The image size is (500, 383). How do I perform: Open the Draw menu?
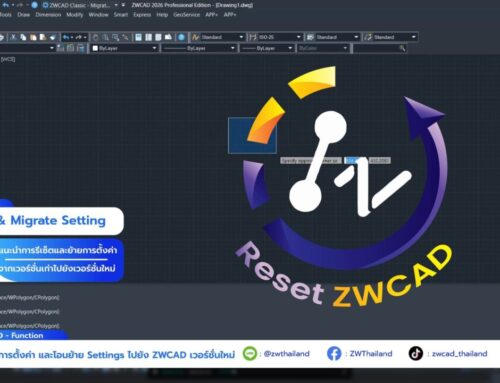[x=23, y=15]
